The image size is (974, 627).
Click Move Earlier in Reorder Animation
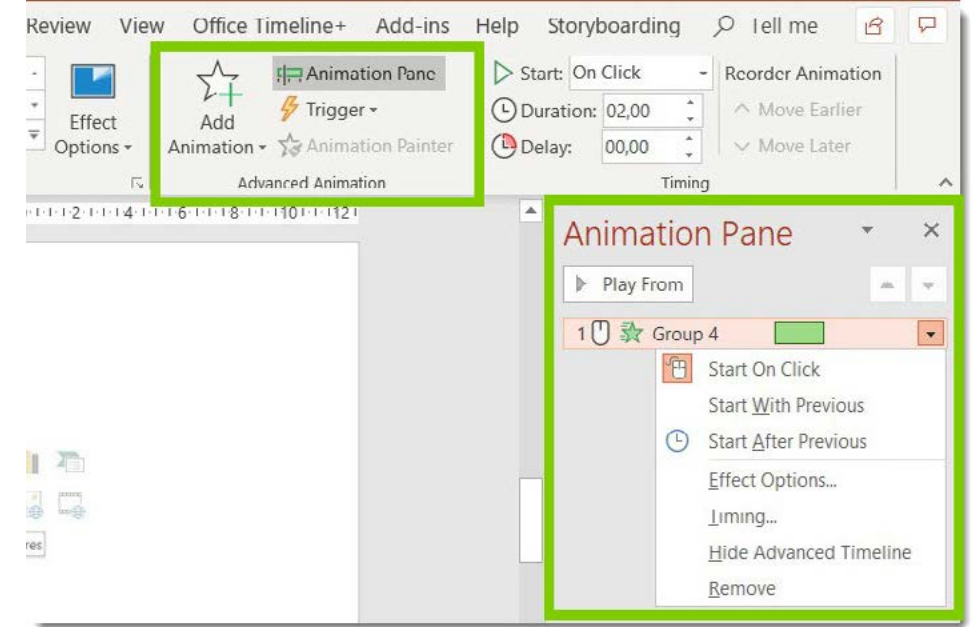tap(798, 110)
